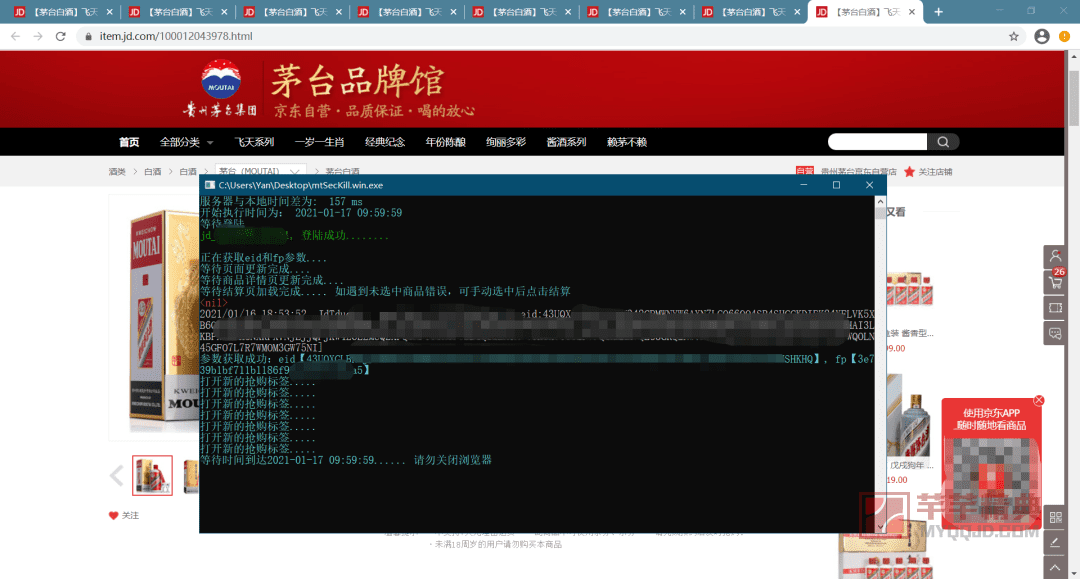Viewport: 1080px width, 579px height.
Task: Click the console scrollbar up arrow
Action: [x=880, y=202]
